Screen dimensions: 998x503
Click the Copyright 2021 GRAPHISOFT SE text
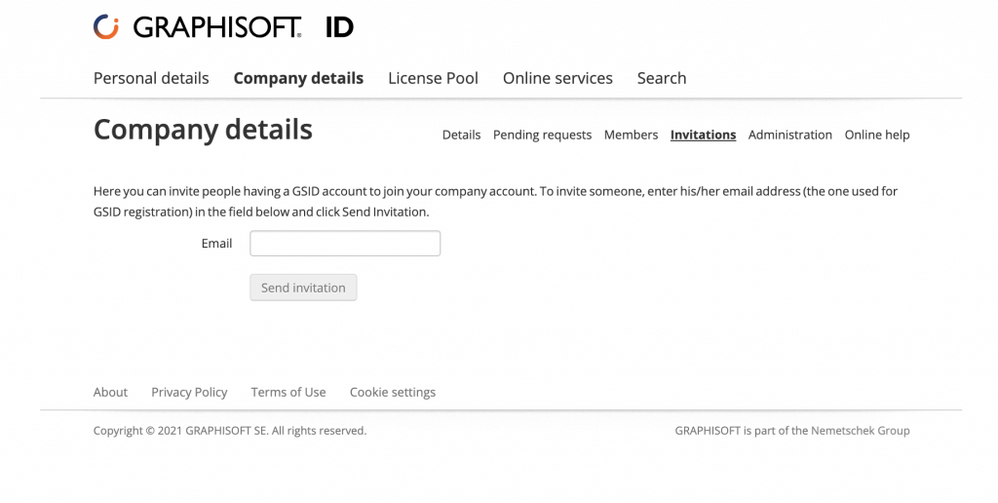[230, 430]
